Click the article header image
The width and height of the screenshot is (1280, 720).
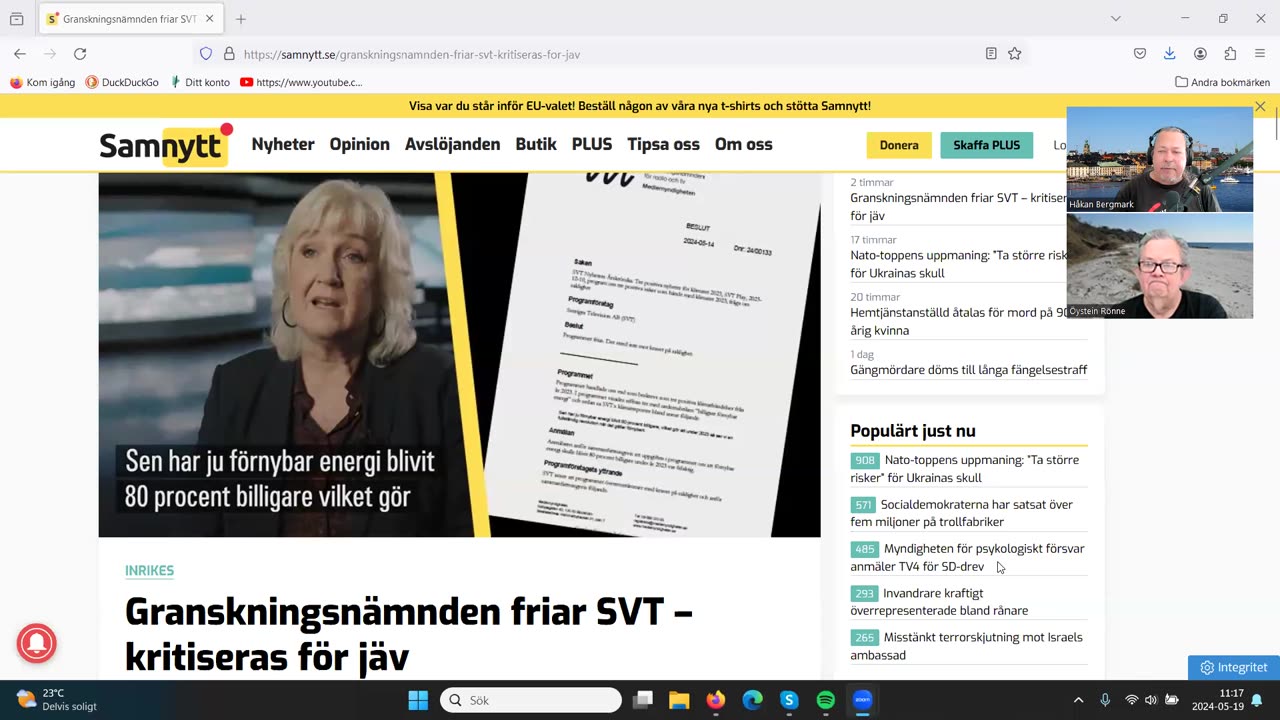(x=459, y=355)
